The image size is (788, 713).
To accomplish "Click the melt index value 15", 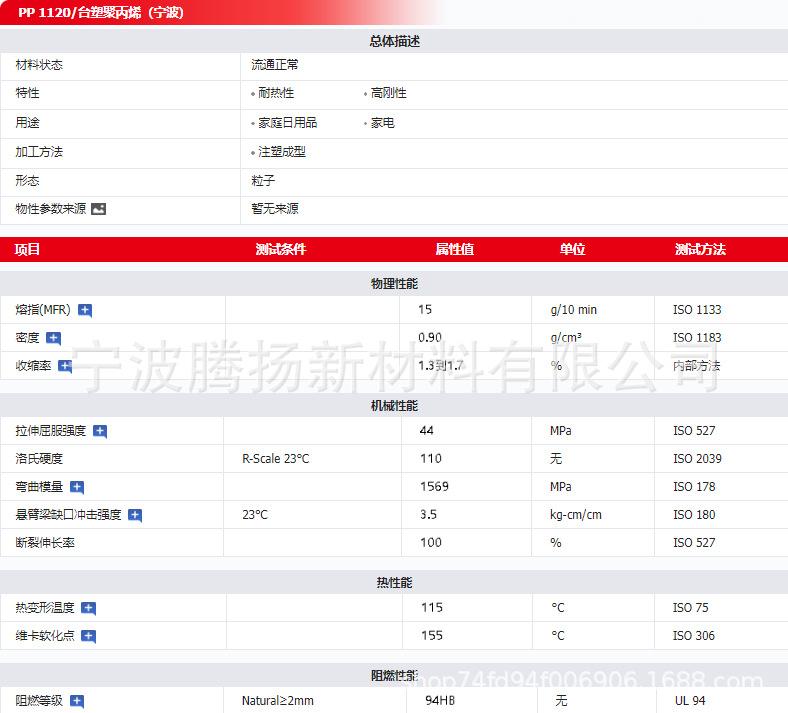I will (425, 310).
